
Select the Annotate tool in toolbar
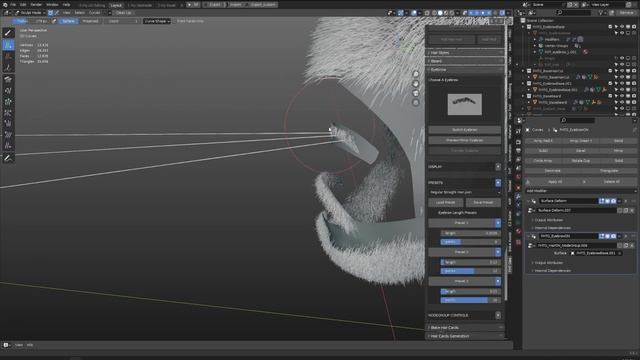[8, 158]
